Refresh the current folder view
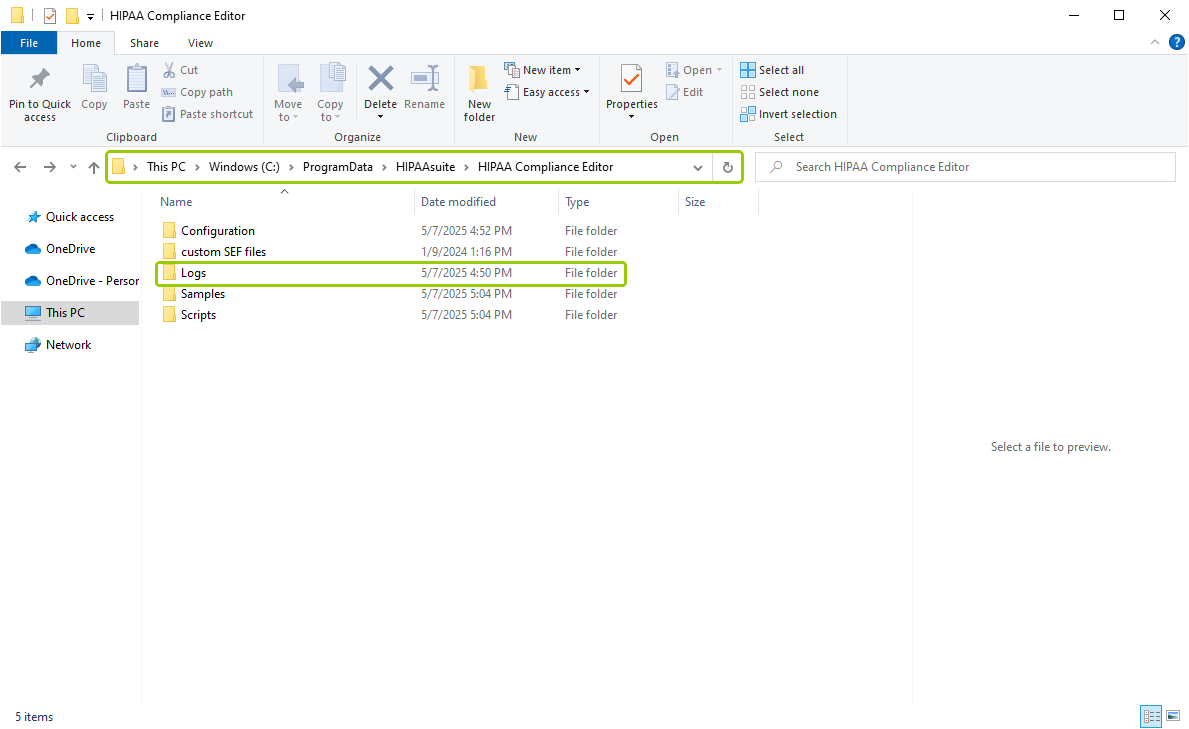The image size is (1189, 729). [727, 168]
